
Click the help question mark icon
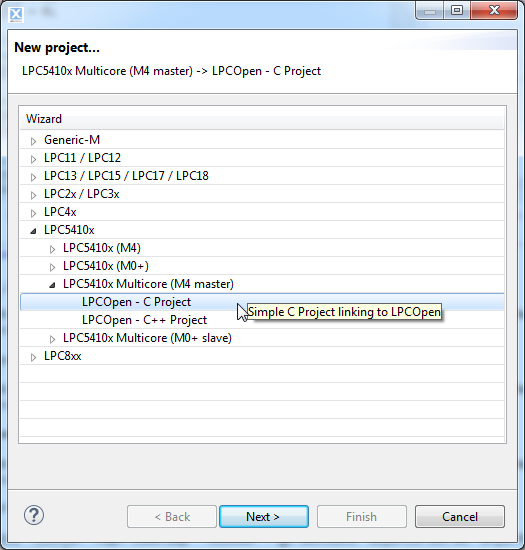34,516
